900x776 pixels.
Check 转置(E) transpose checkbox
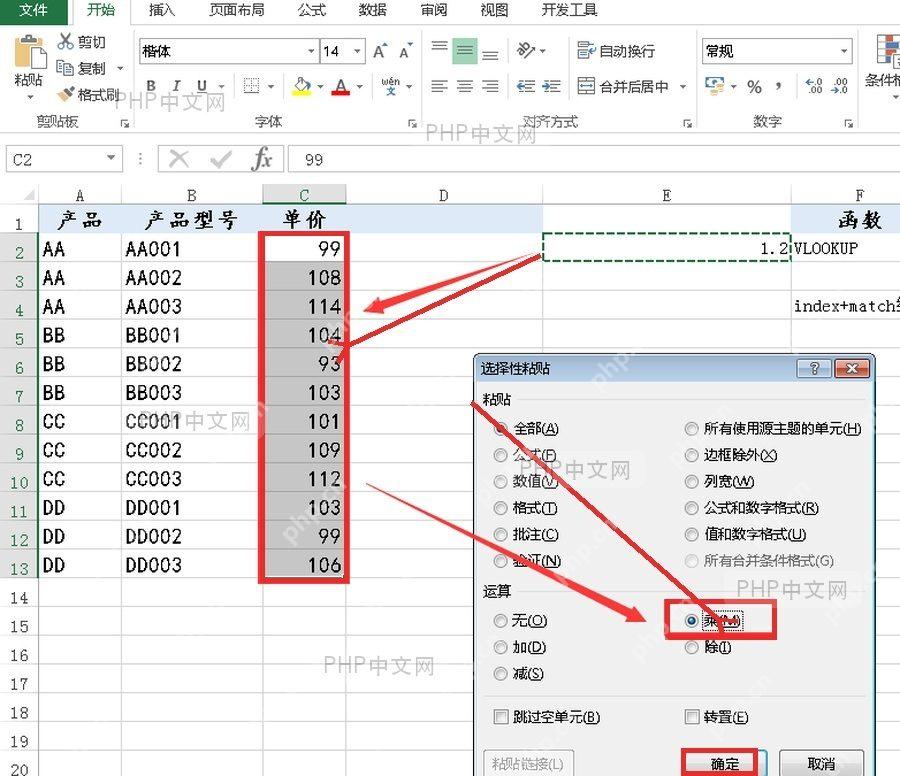coord(692,716)
